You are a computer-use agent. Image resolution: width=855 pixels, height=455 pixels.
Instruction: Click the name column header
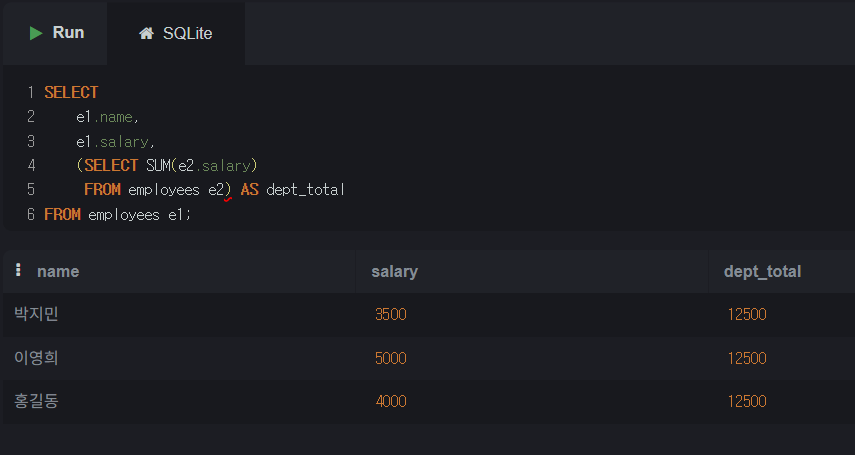pyautogui.click(x=58, y=271)
